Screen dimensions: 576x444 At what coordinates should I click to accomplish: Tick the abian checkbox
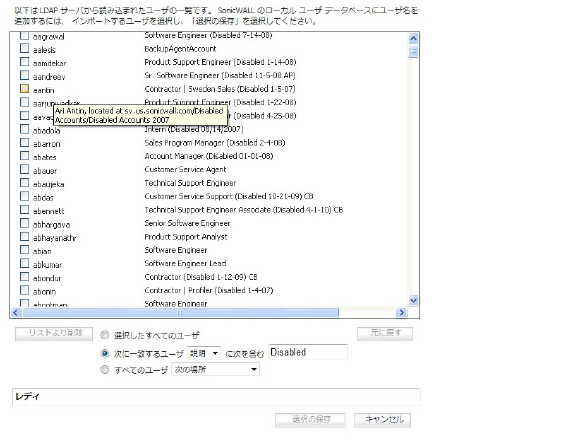point(24,250)
